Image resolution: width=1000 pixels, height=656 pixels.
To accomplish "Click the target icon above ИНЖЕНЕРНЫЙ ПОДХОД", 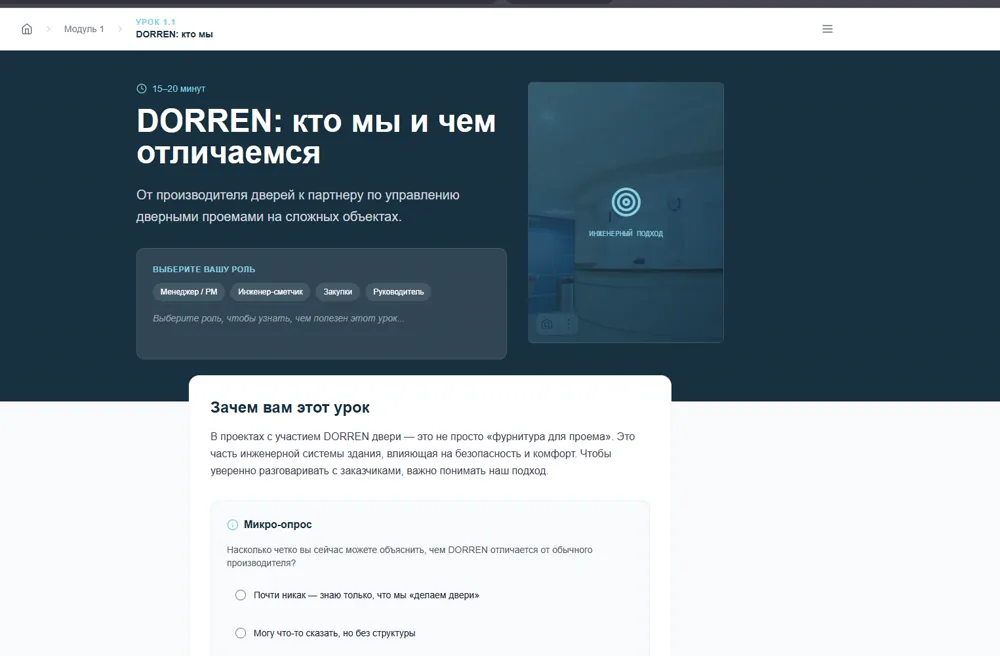I will click(626, 202).
